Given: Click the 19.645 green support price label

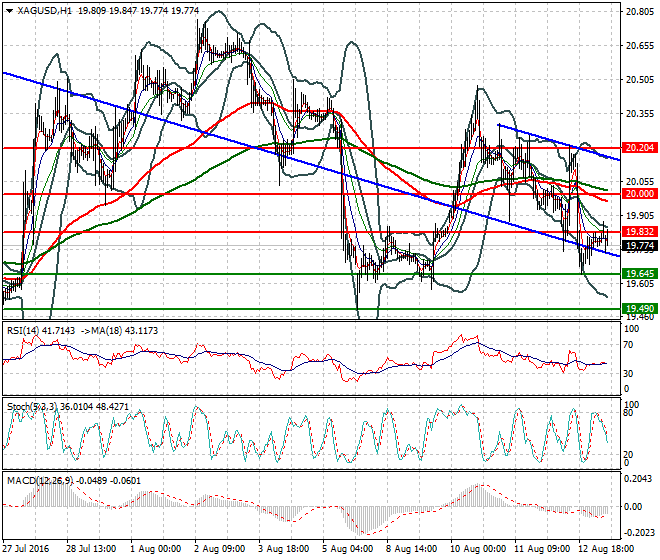Looking at the screenshot, I should point(640,274).
